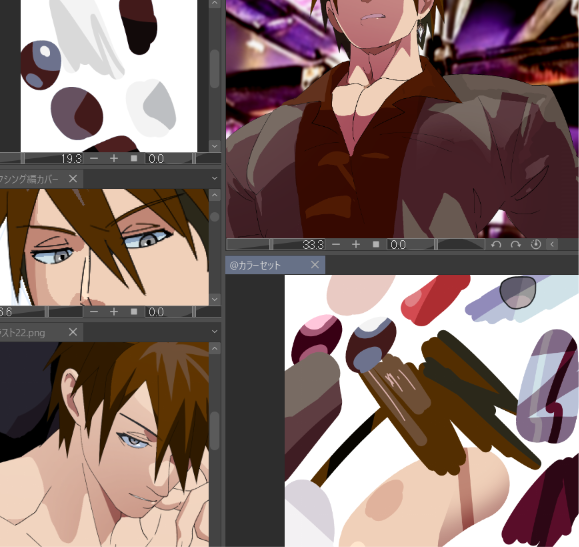Pick maroon-and-pink round swatch in @カラーセット
The image size is (579, 547).
pos(317,339)
